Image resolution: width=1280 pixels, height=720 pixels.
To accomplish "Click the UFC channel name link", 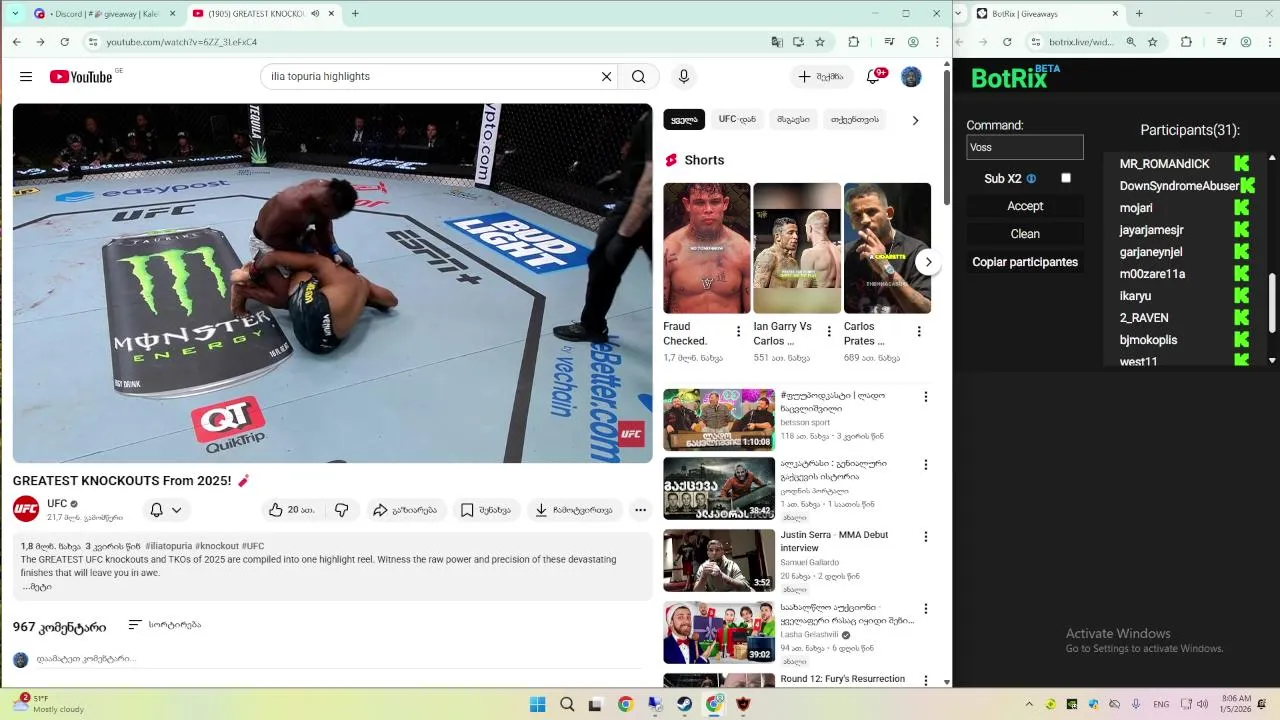I will point(57,504).
